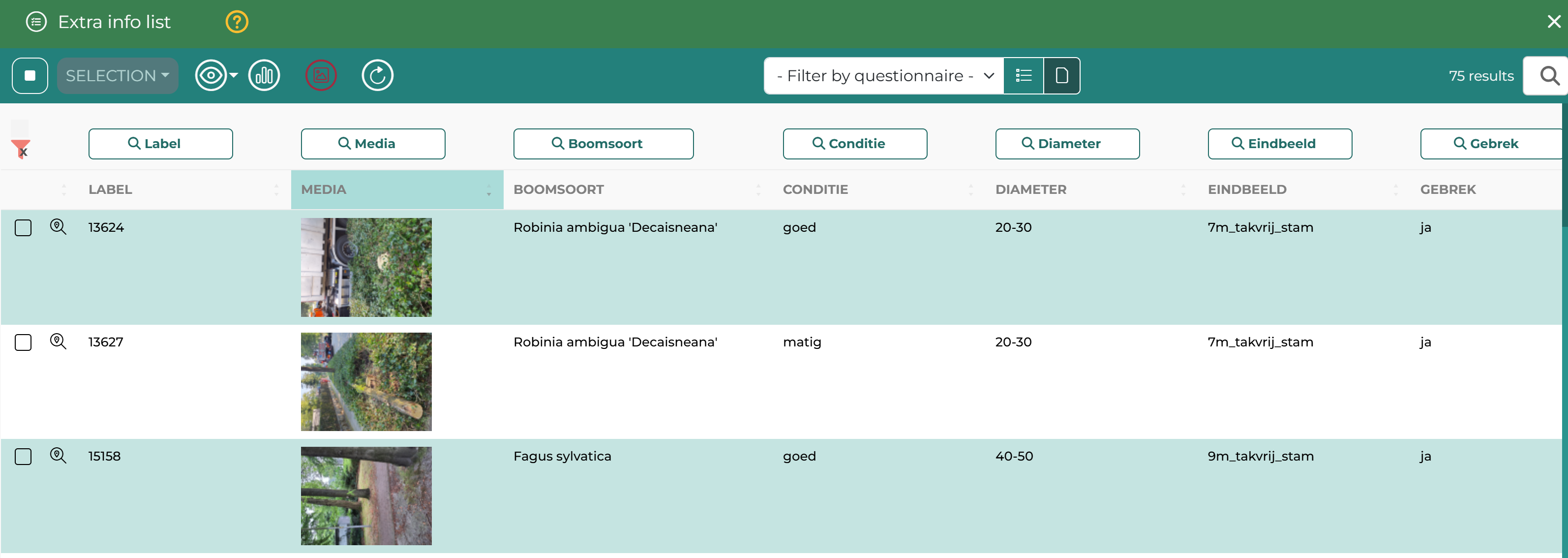Screen dimensions: 1568x558
Task: Click the Conditie search filter button
Action: tap(854, 144)
